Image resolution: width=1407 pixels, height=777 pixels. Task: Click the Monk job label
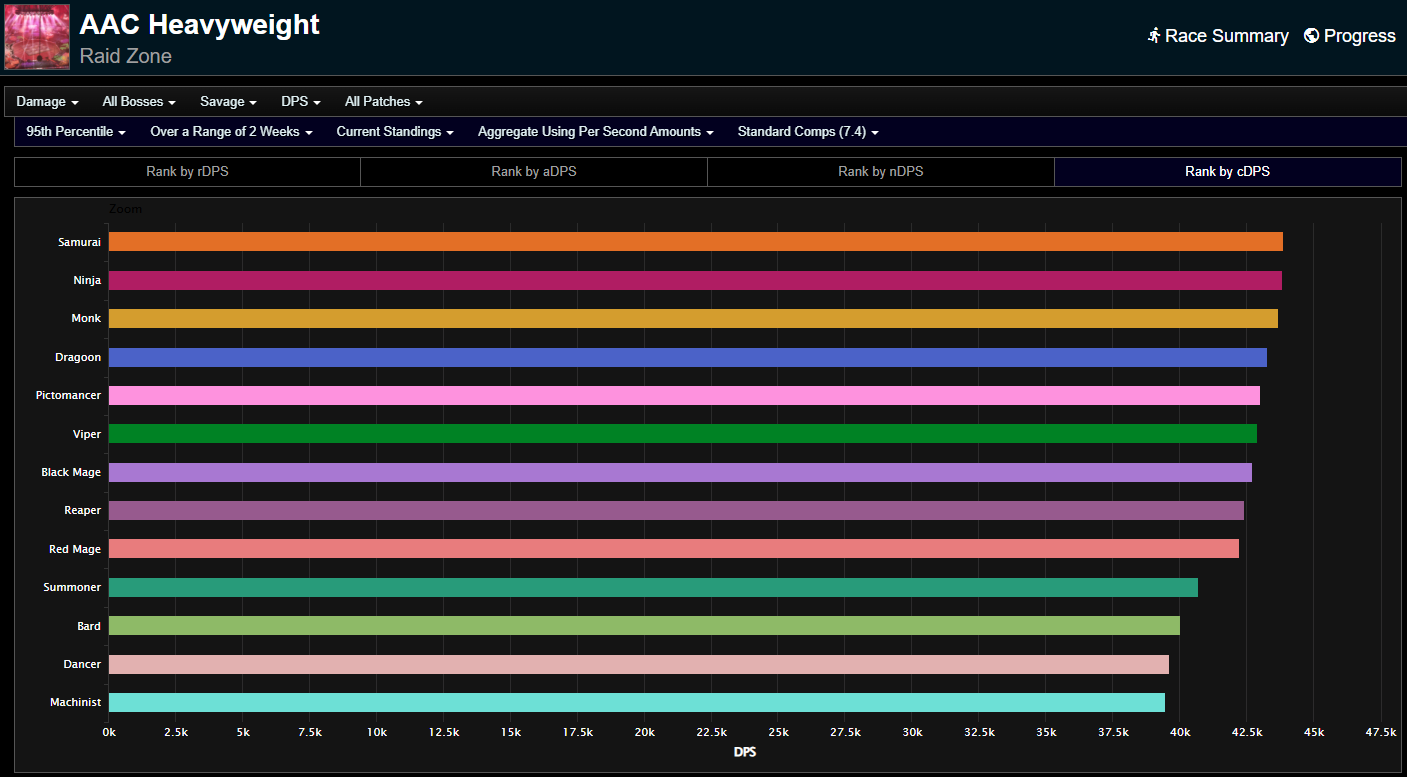86,318
